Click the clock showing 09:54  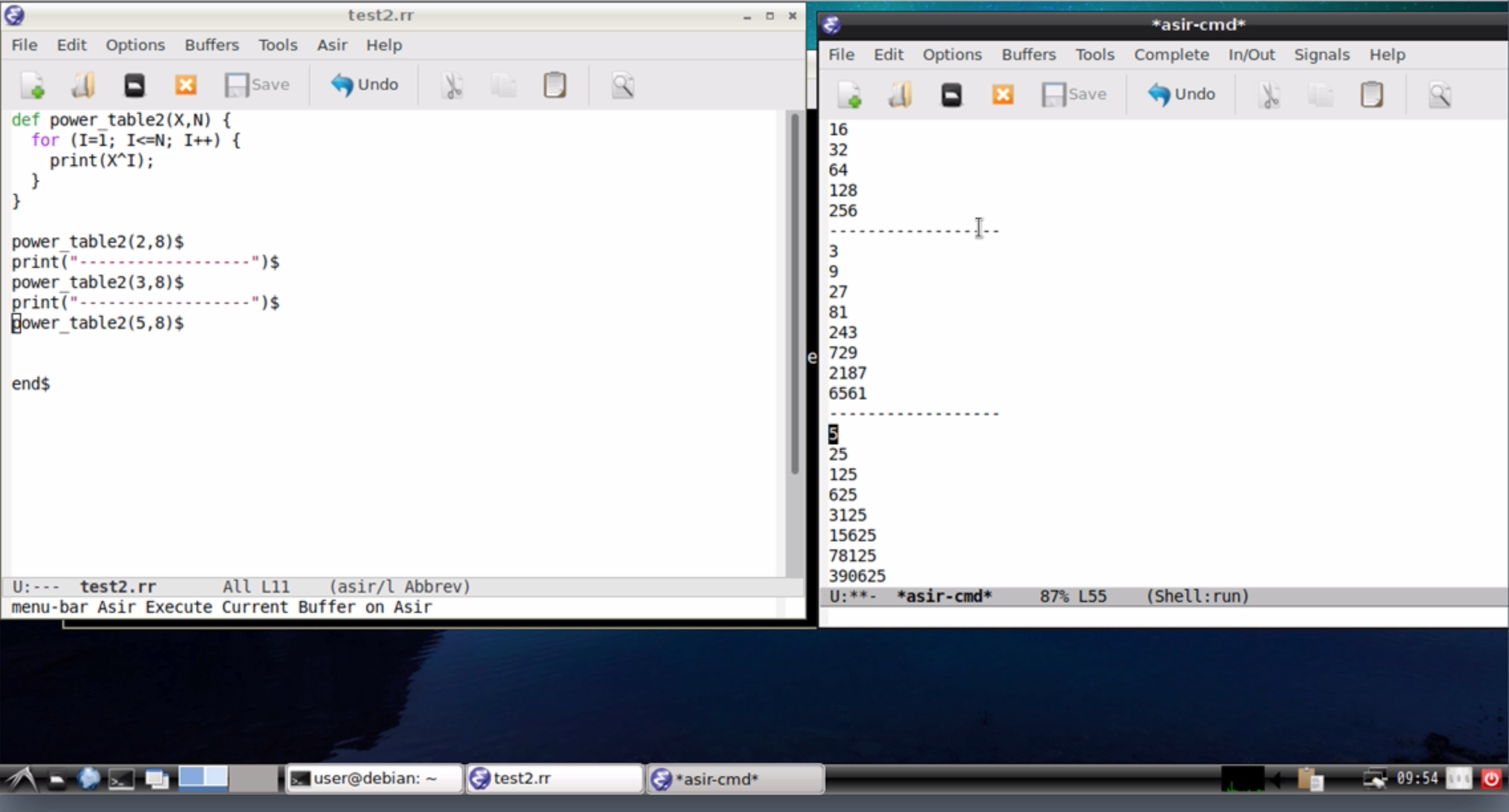point(1417,778)
